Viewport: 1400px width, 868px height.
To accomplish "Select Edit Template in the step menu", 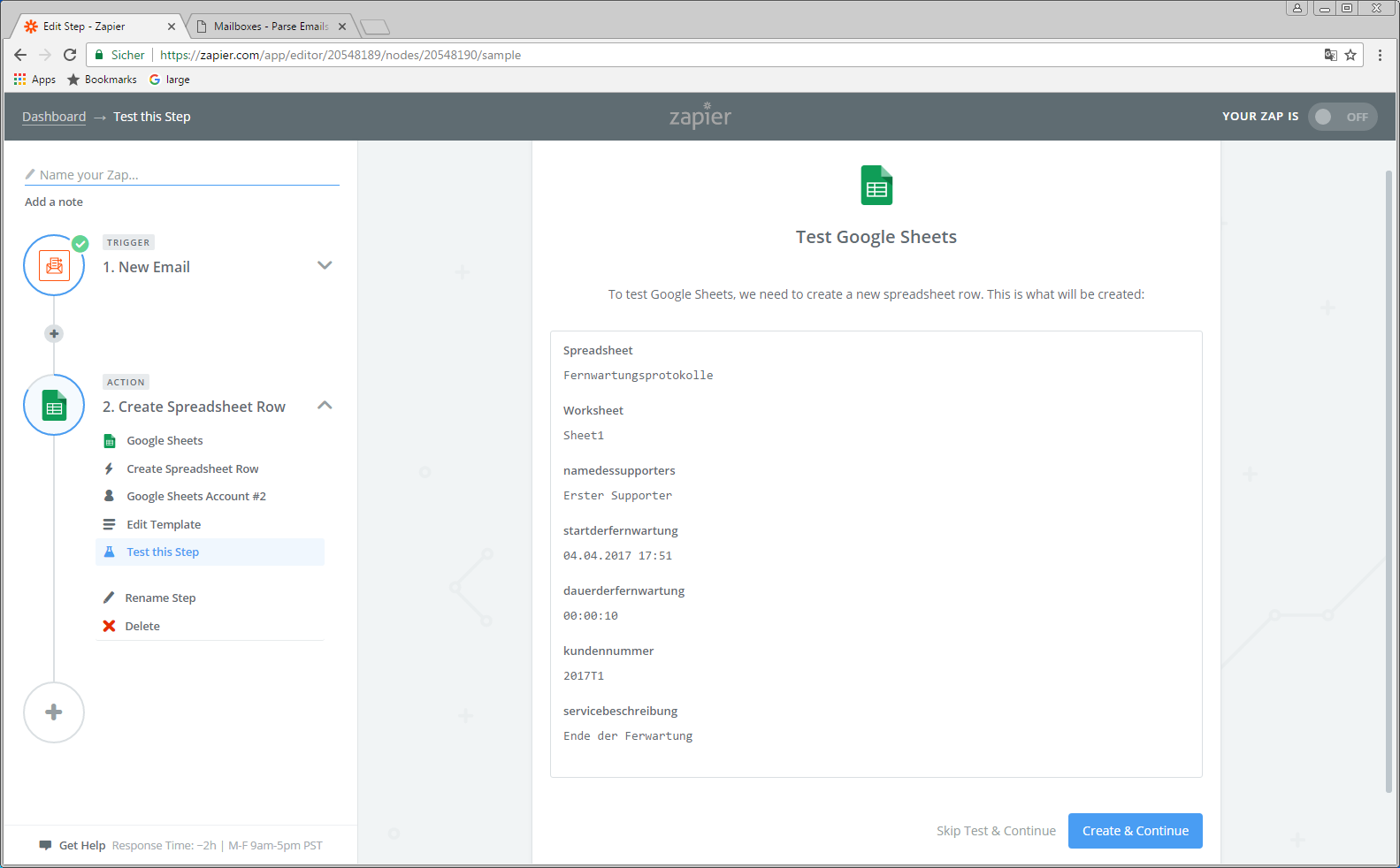I will pos(164,524).
